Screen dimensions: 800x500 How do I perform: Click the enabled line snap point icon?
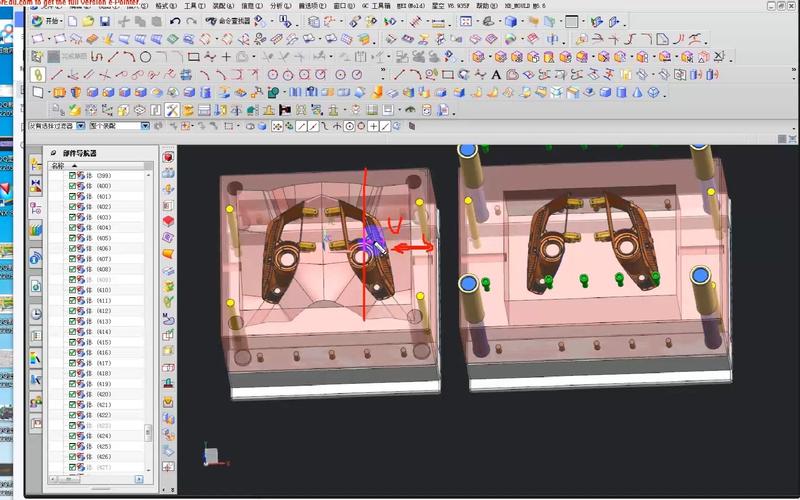[x=302, y=126]
